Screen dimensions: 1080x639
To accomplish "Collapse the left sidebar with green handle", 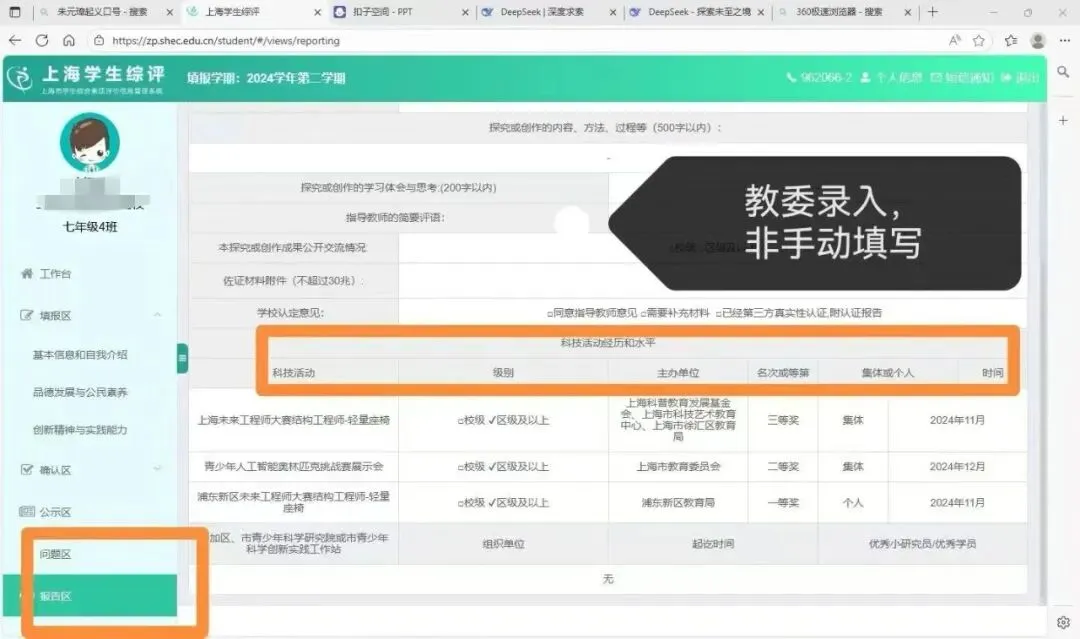I will point(183,358).
